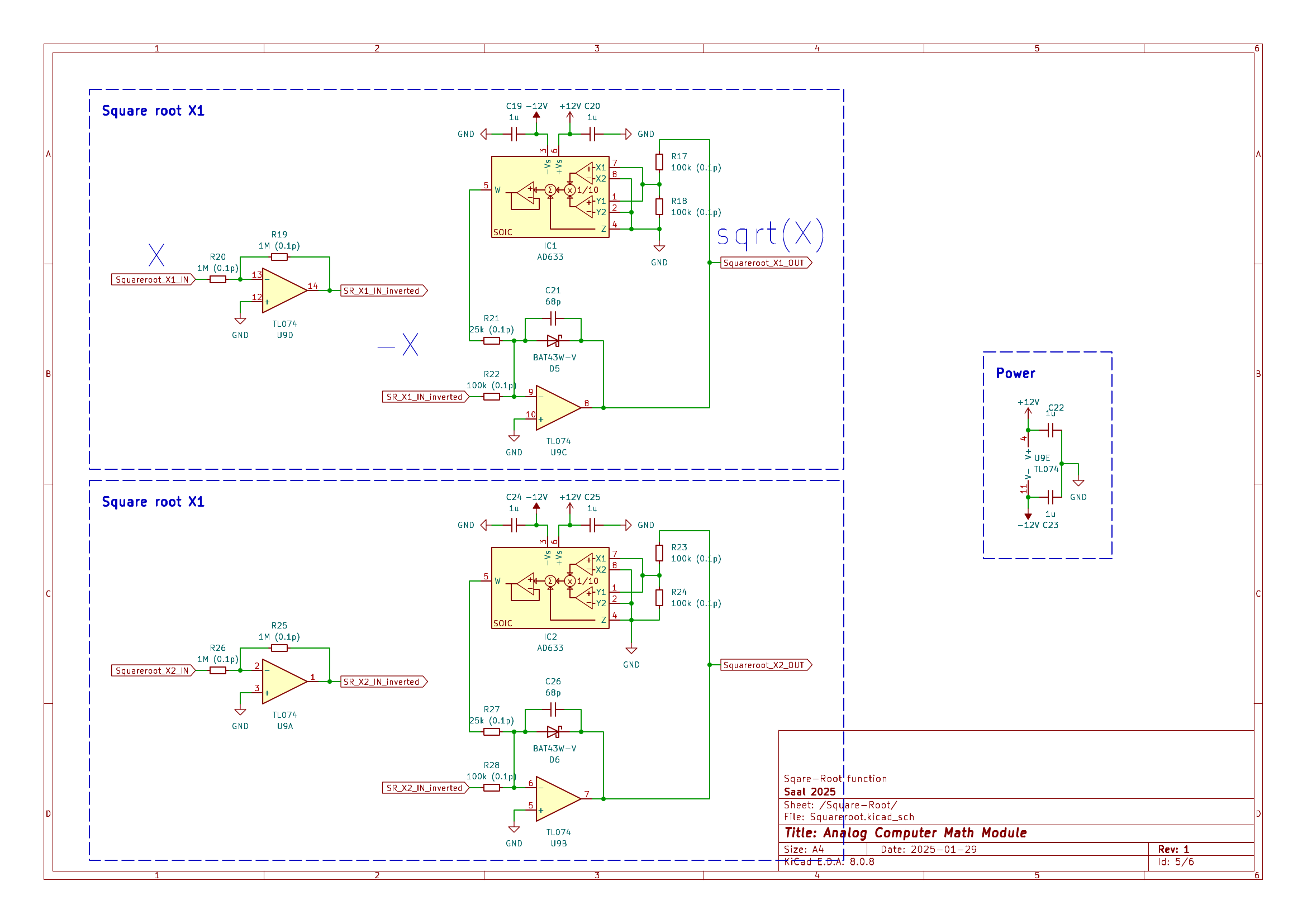
Task: Select the U9B op-amp symbol
Action: click(x=558, y=799)
